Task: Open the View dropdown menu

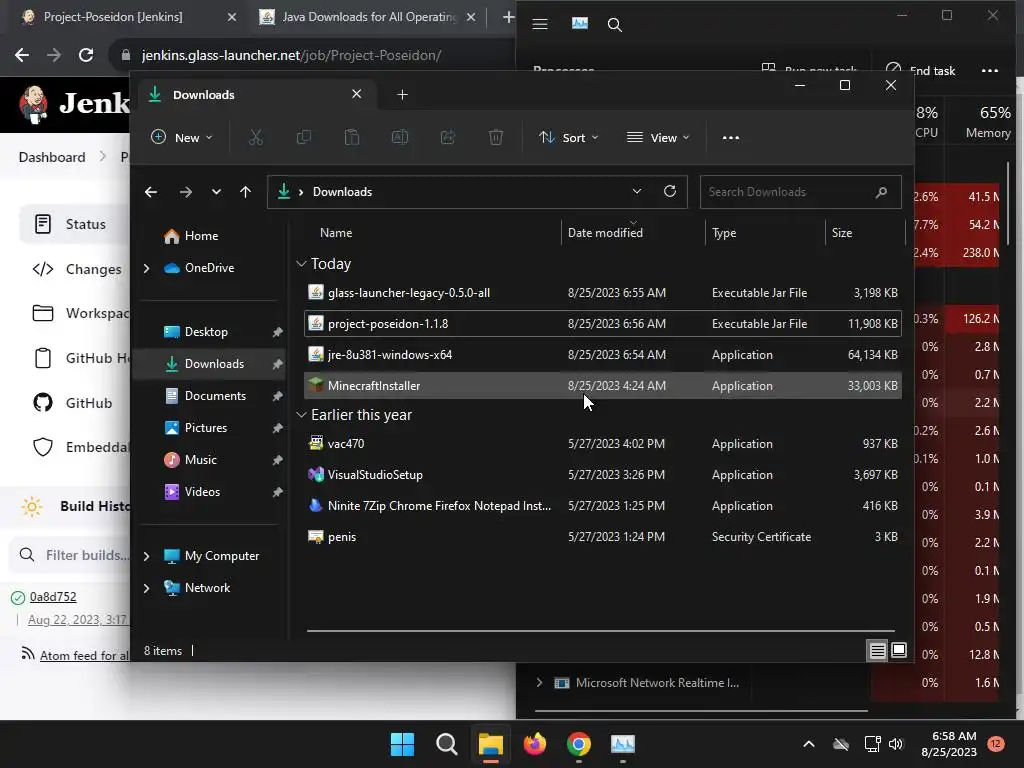Action: 658,138
